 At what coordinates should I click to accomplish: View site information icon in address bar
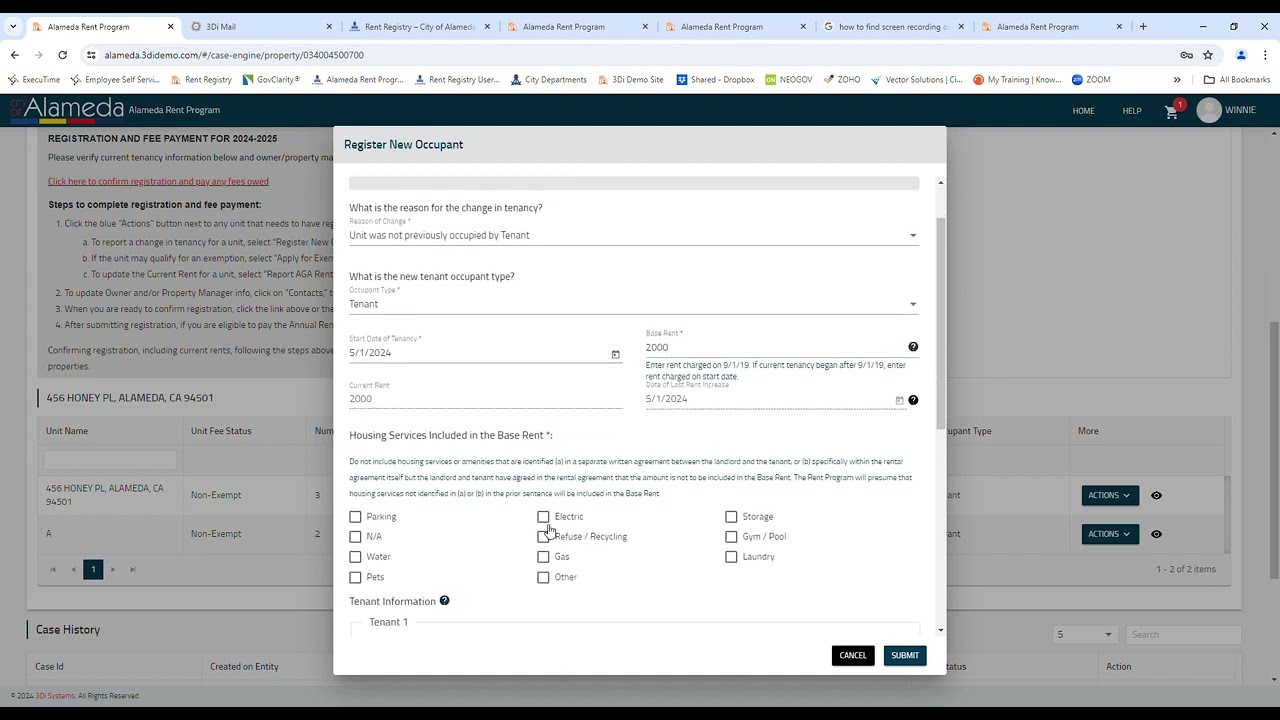coord(91,55)
